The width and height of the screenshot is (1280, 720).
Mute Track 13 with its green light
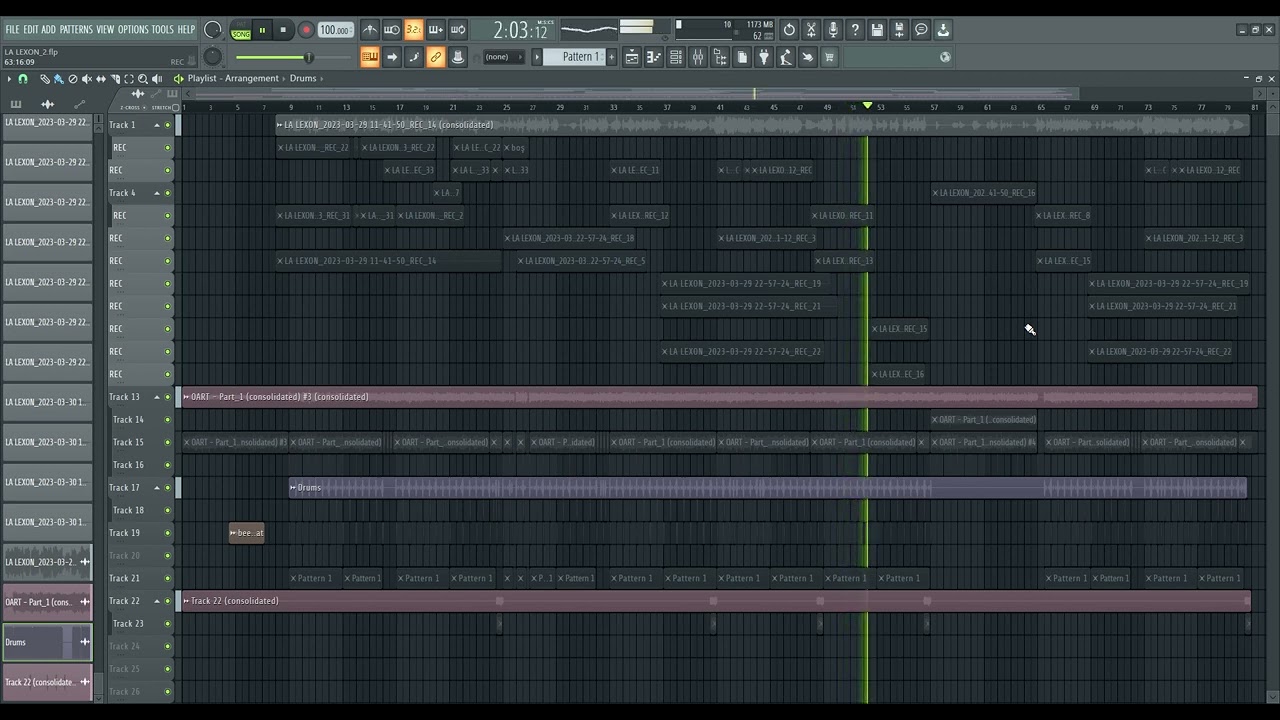pos(167,397)
